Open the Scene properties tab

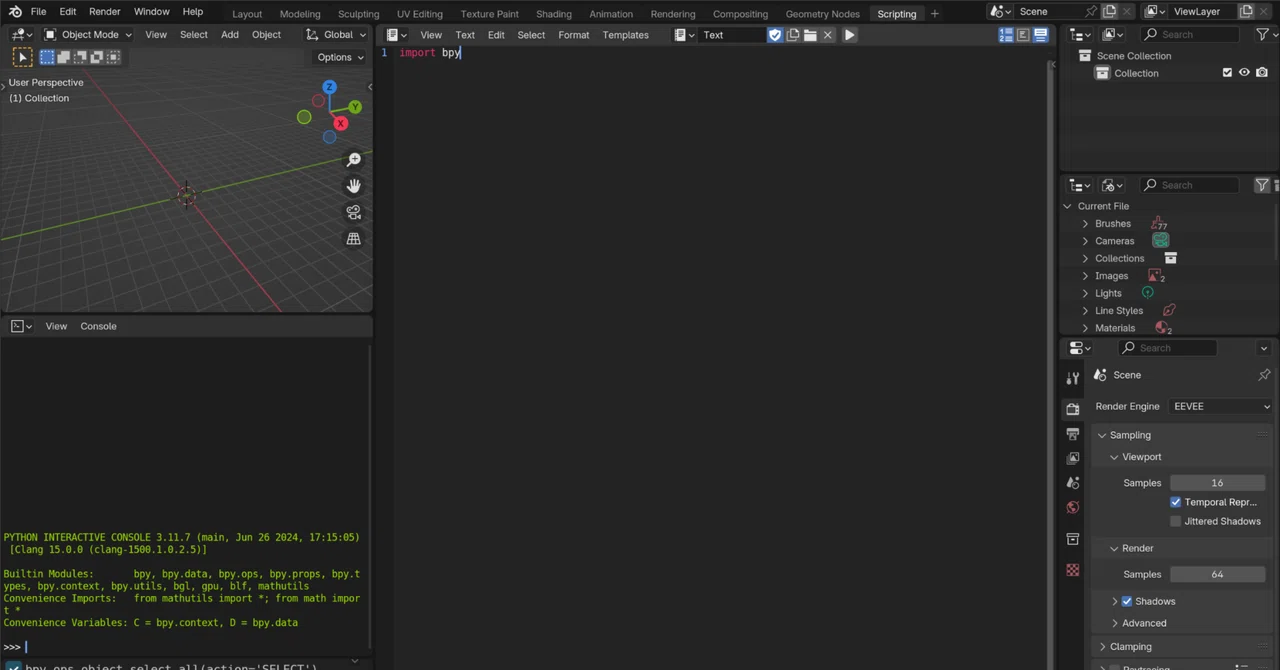1073,483
